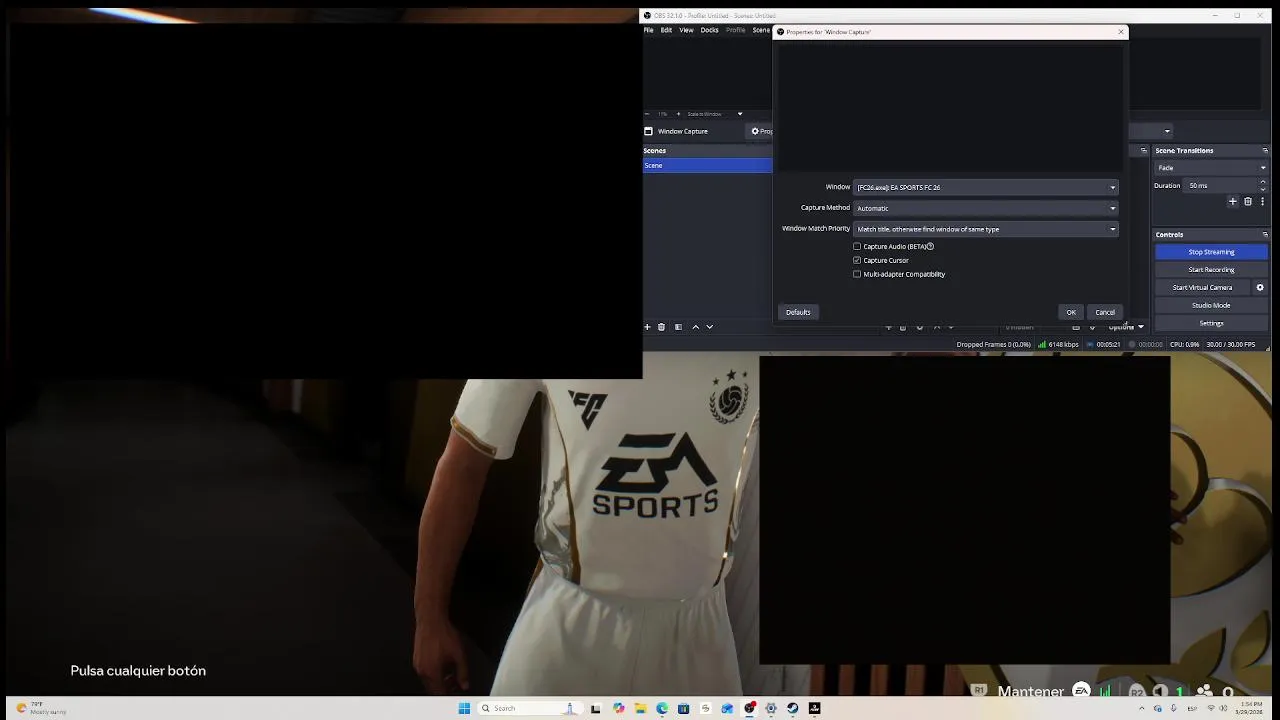
Task: Zoom in preview with plus icon
Action: click(x=677, y=114)
